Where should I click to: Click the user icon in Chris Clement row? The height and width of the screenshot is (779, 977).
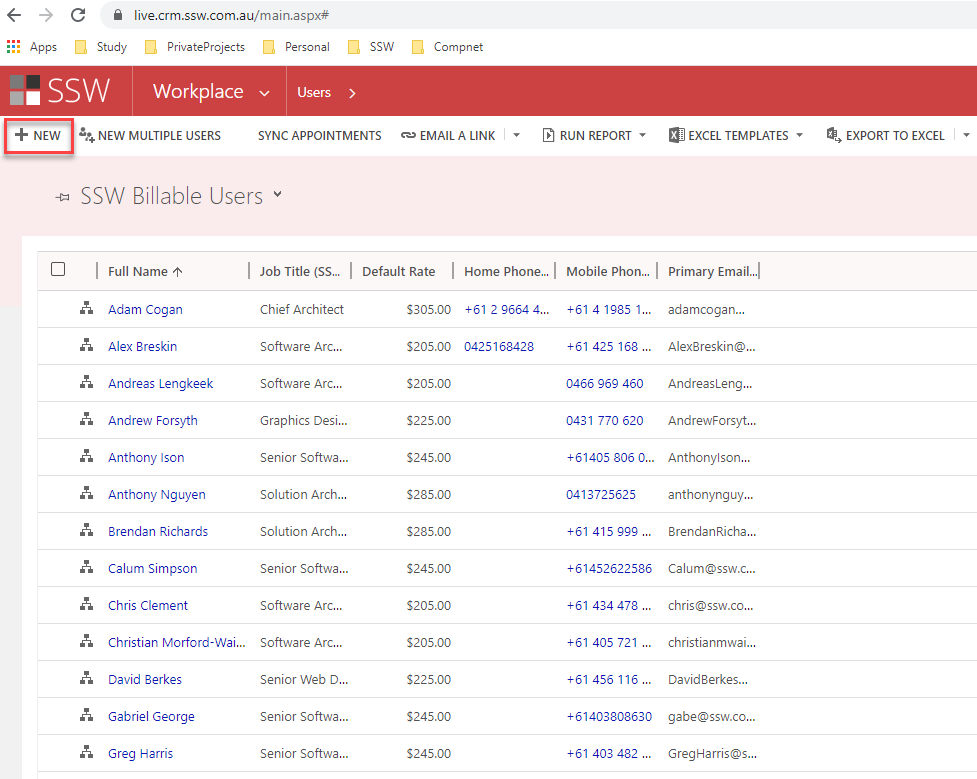click(x=87, y=604)
